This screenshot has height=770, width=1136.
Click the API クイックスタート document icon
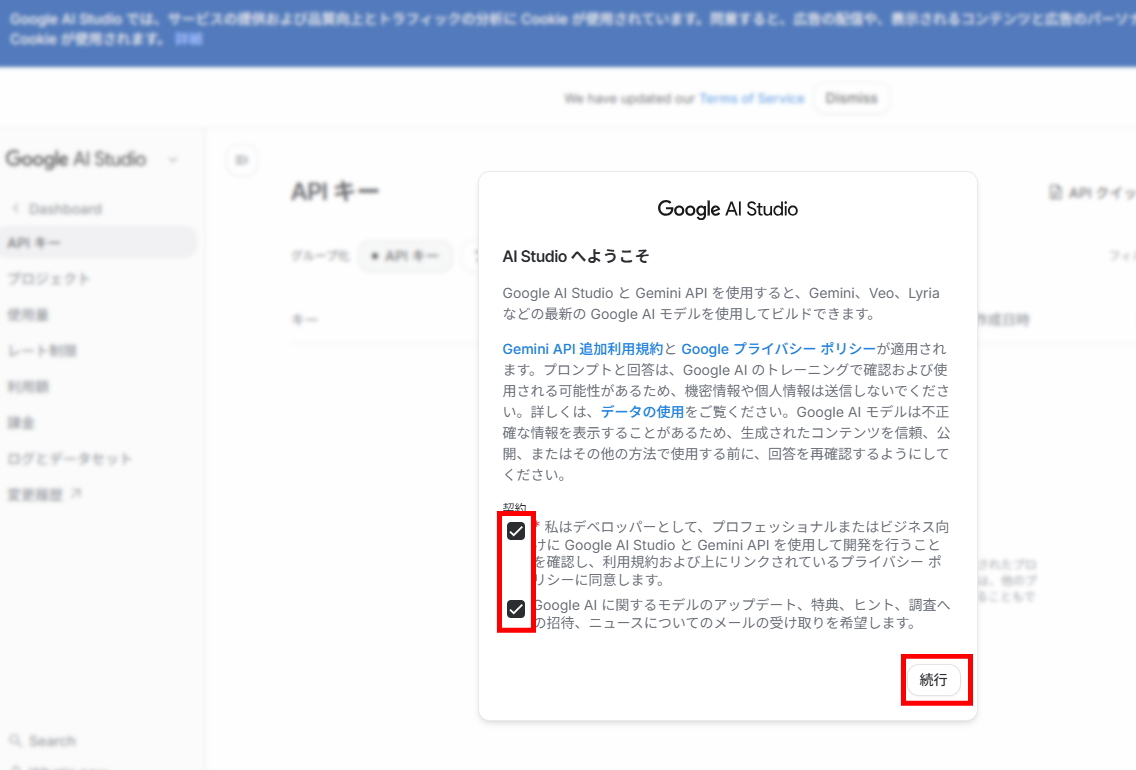(x=1054, y=192)
